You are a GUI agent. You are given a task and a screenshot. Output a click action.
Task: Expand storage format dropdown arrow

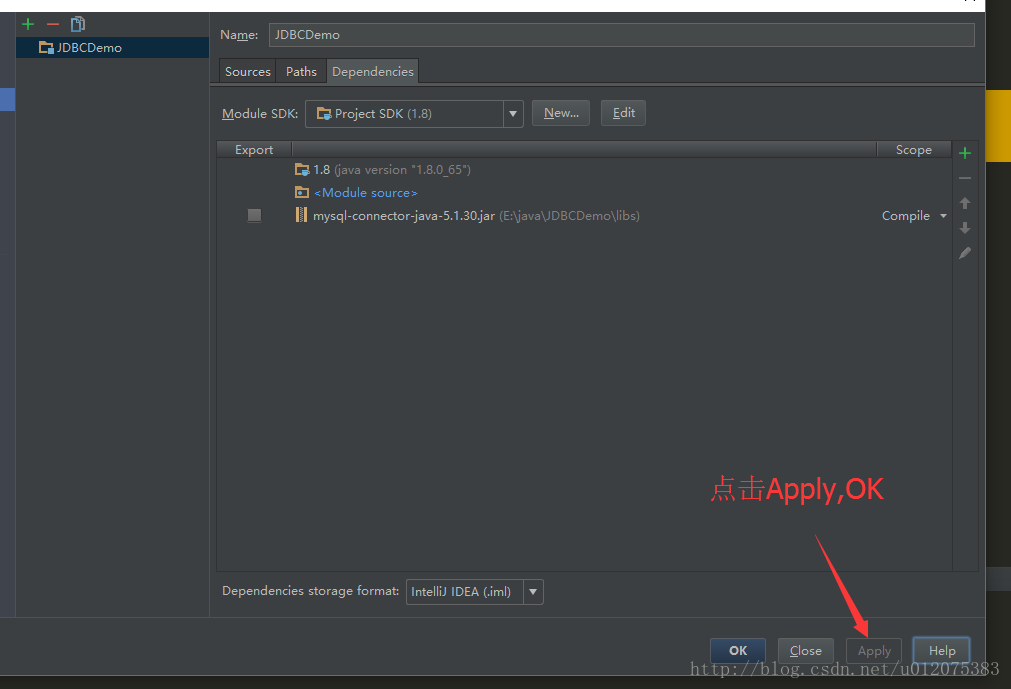pos(533,592)
